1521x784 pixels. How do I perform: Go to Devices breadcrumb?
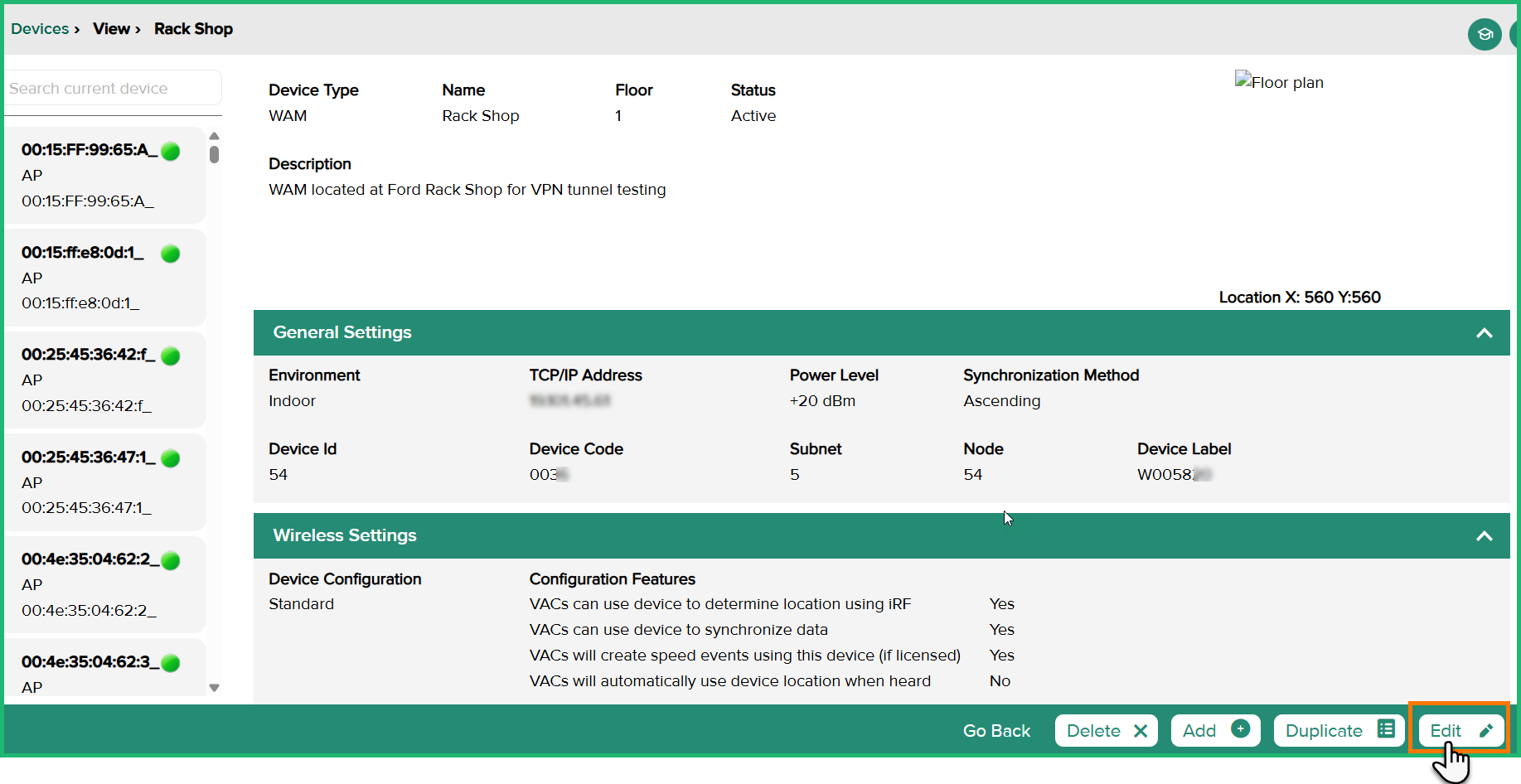click(x=40, y=29)
